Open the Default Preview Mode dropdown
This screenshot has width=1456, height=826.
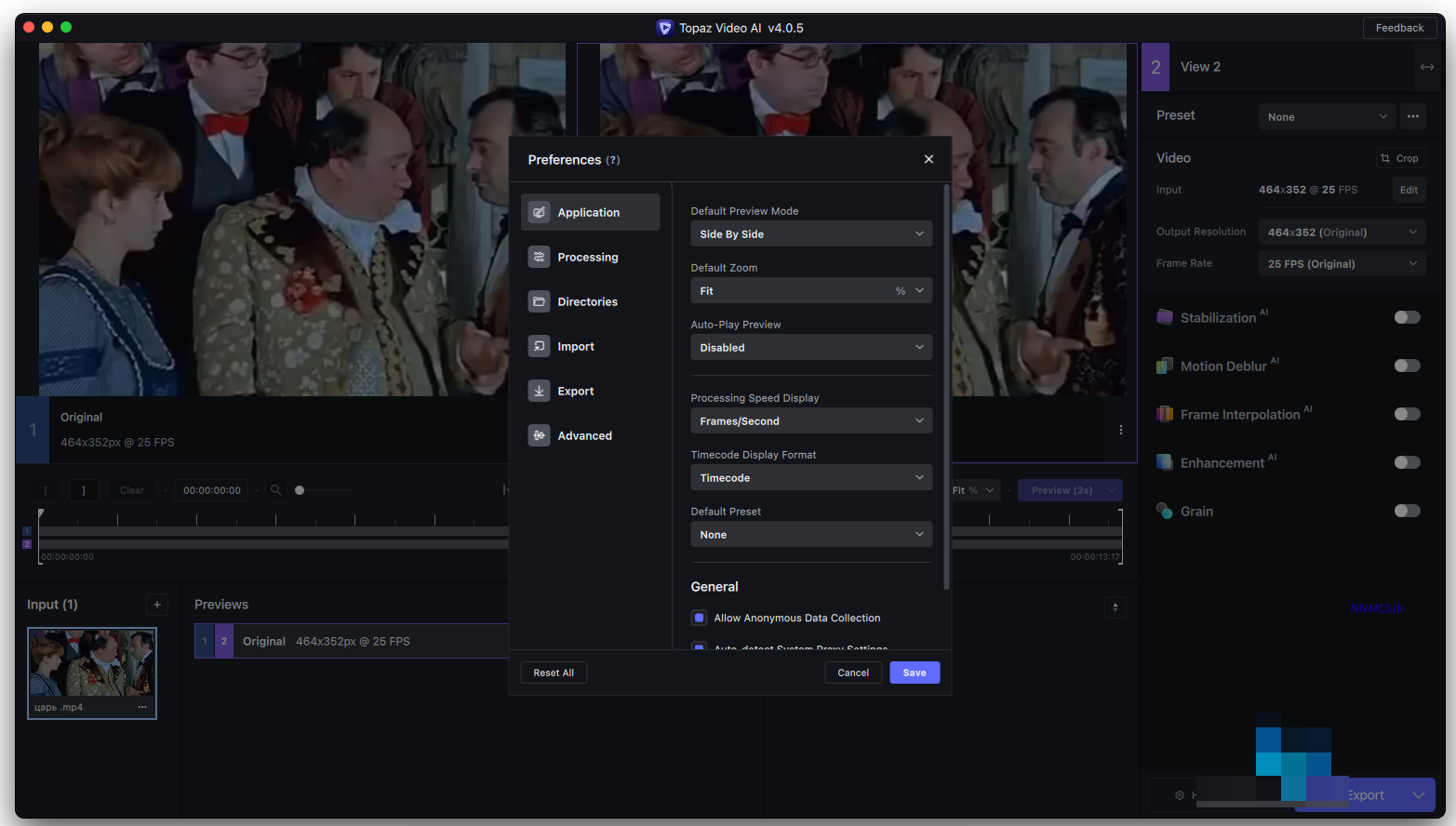[x=810, y=234]
